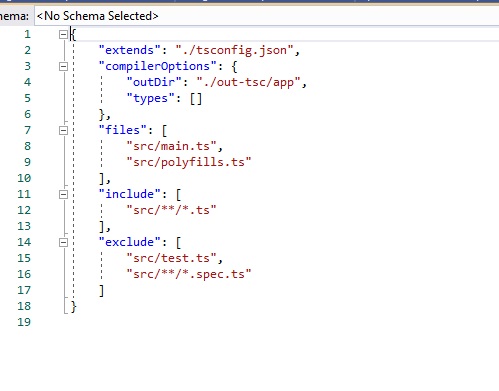Screen dimensions: 499x391
Task: Click the "compilerOptions" key
Action: click(158, 66)
